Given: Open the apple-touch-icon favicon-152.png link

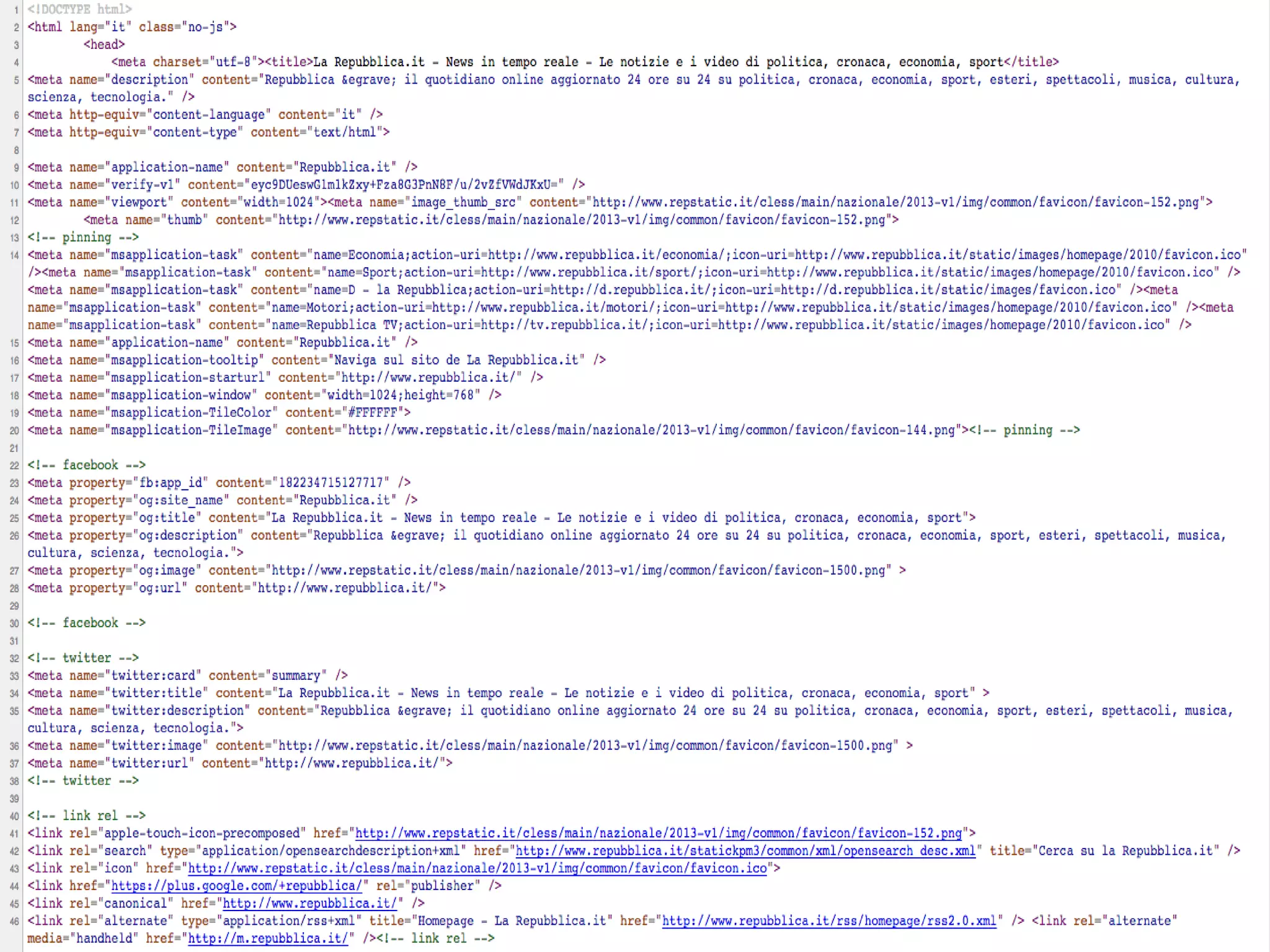Looking at the screenshot, I should pos(657,833).
